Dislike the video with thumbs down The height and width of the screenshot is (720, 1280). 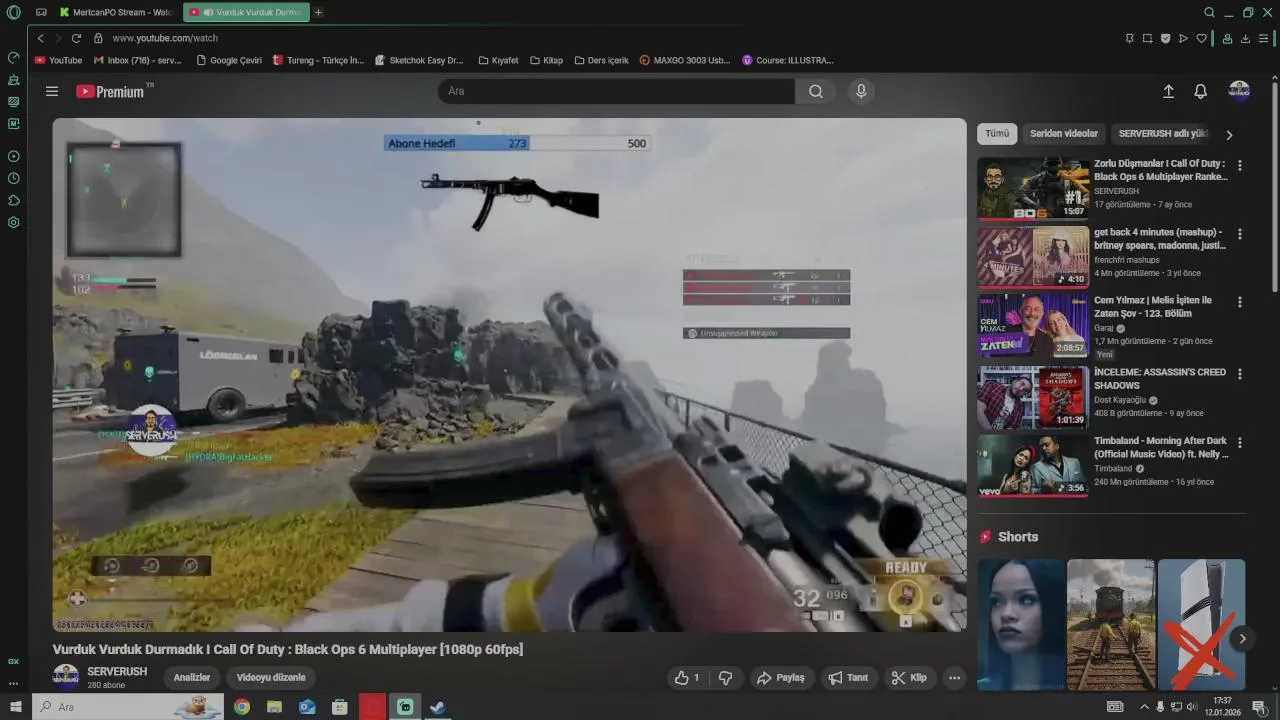tap(726, 677)
